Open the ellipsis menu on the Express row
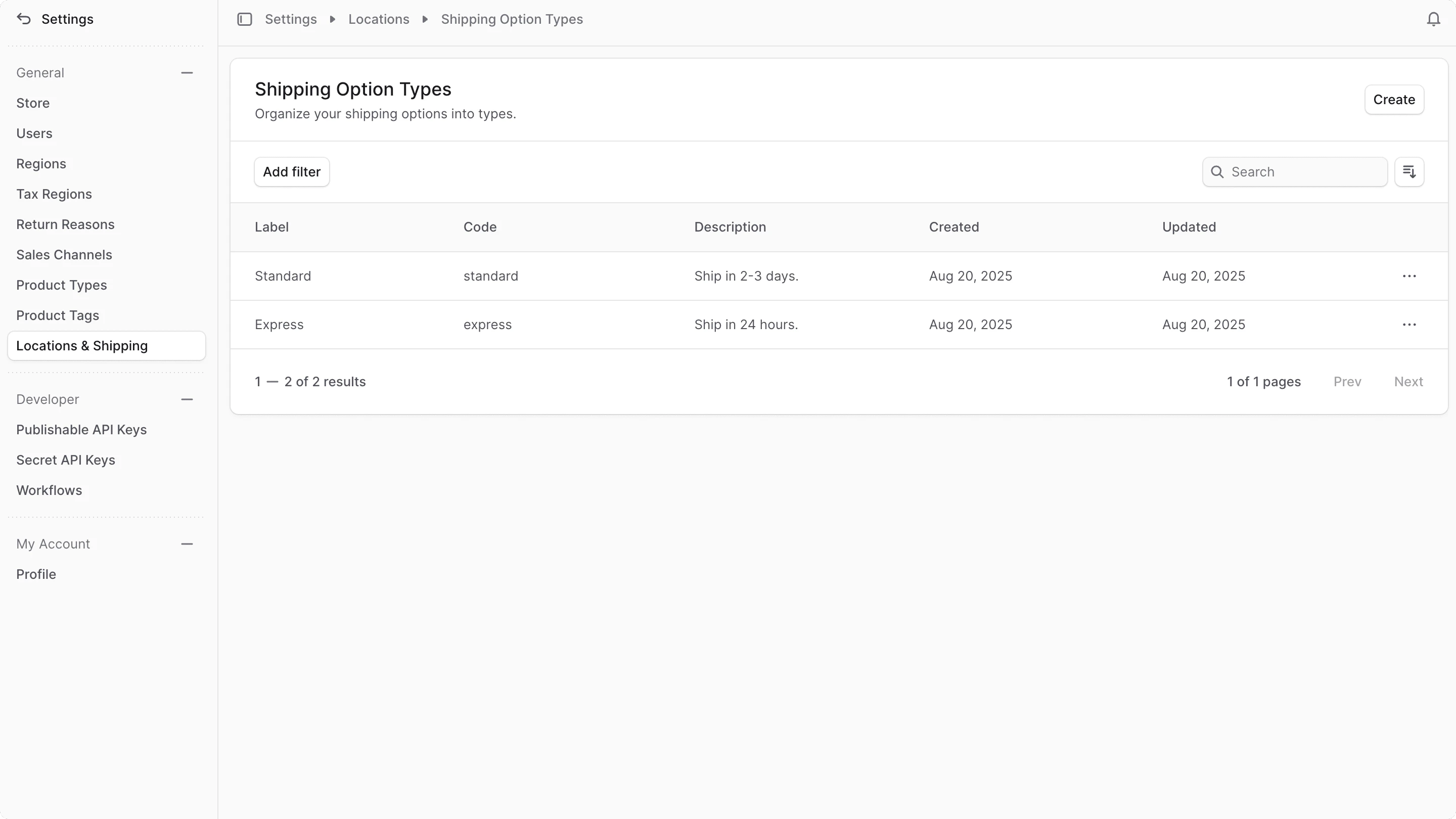The height and width of the screenshot is (819, 1456). 1409,324
